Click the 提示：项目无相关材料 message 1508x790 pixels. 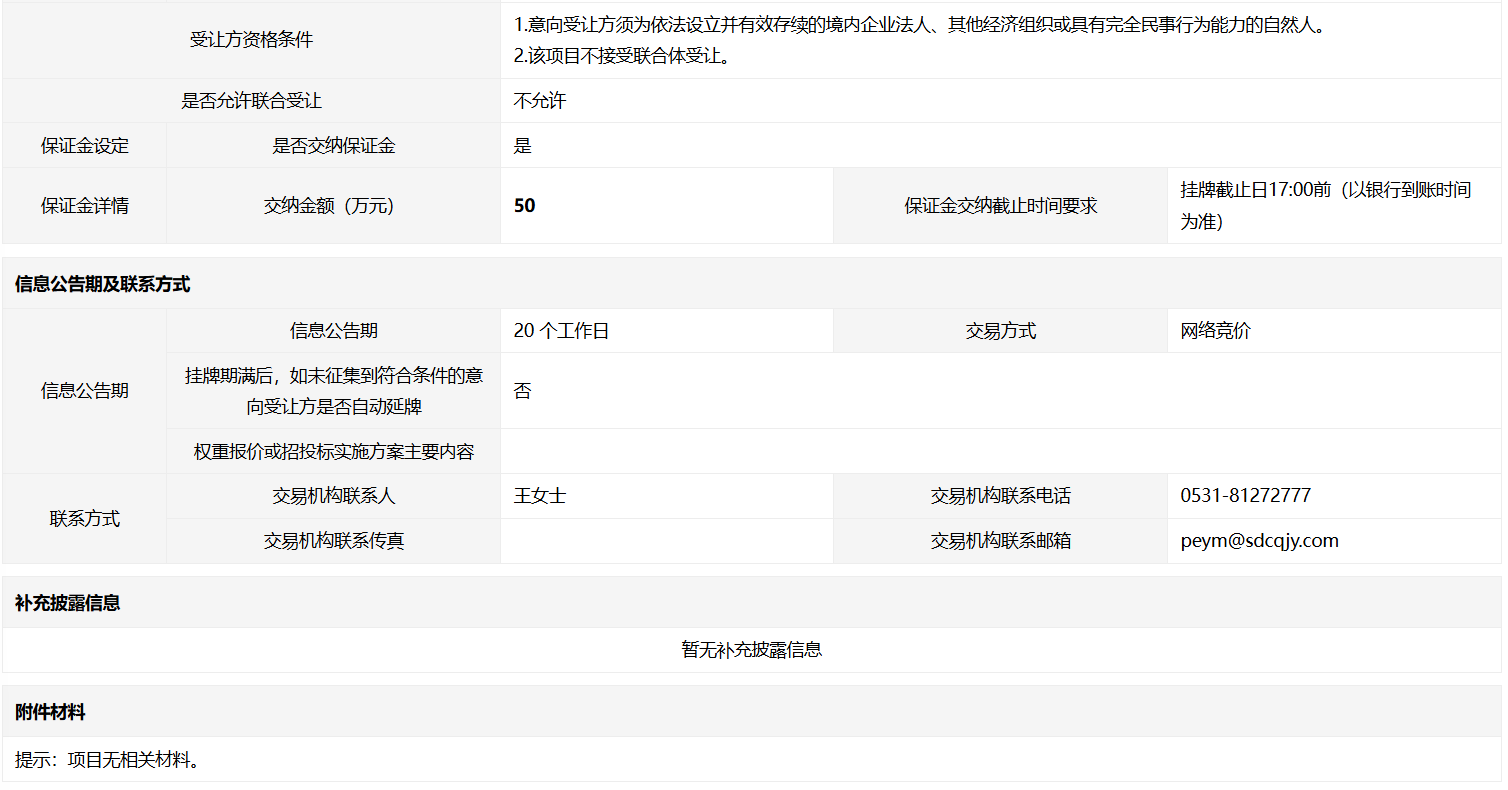(x=107, y=760)
